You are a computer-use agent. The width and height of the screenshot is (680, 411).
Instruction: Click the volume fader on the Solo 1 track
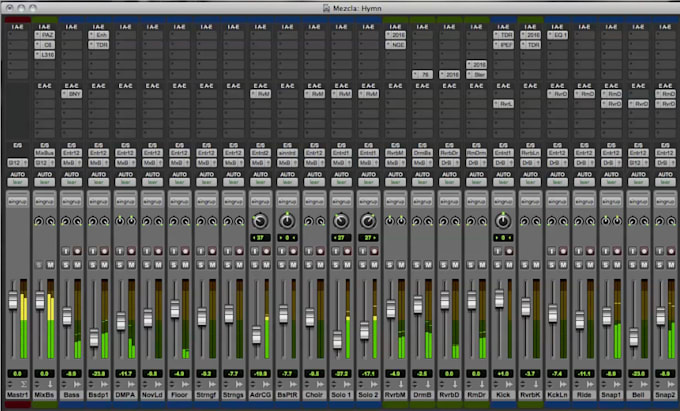(337, 340)
